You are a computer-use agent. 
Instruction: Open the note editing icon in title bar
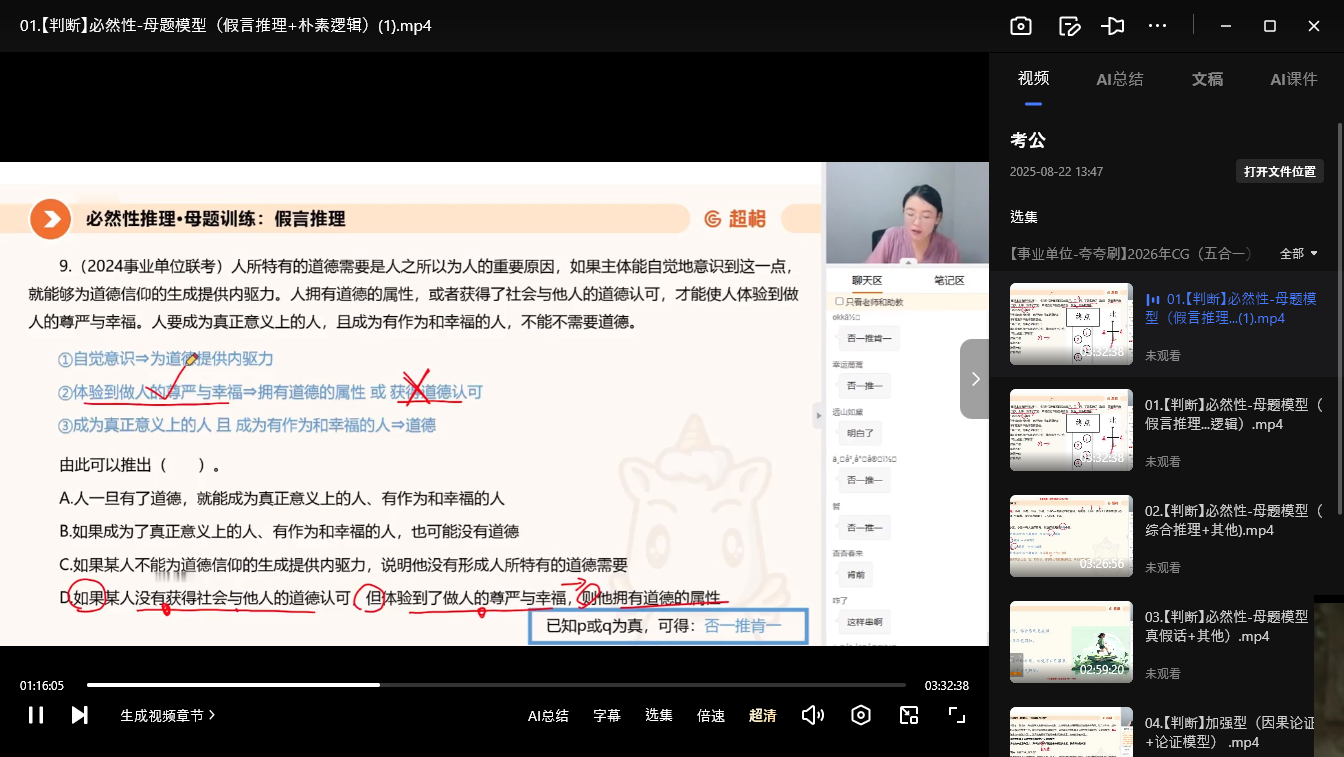click(x=1069, y=26)
